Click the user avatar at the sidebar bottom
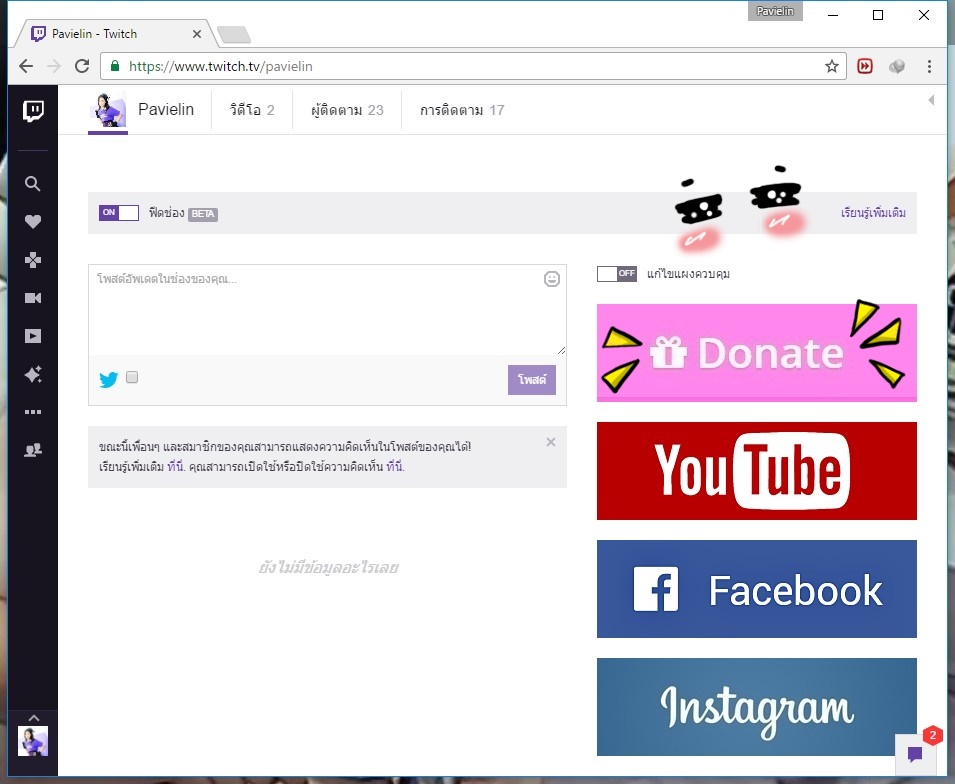This screenshot has height=784, width=955. (33, 741)
